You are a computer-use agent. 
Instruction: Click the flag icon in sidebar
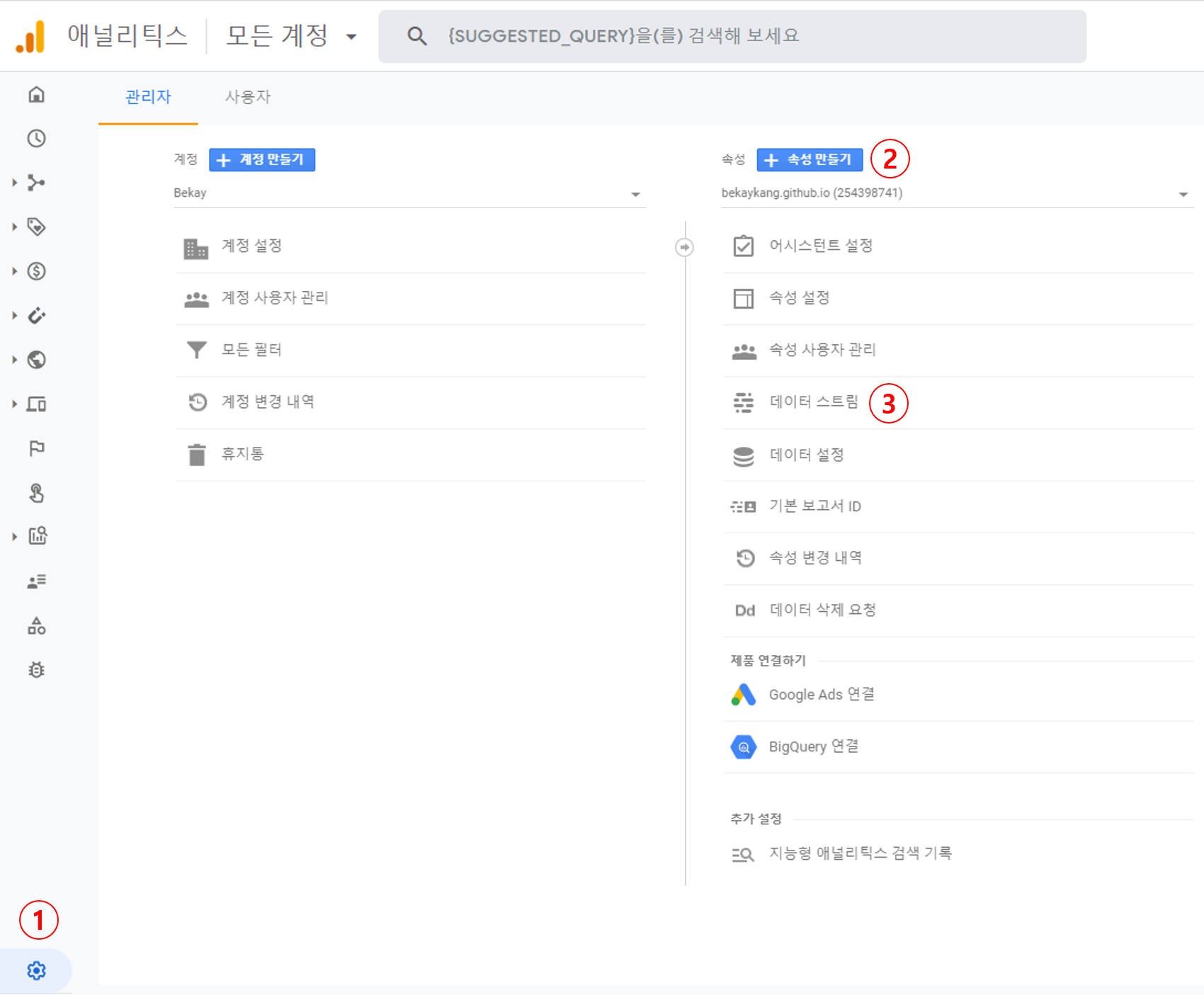pyautogui.click(x=36, y=448)
